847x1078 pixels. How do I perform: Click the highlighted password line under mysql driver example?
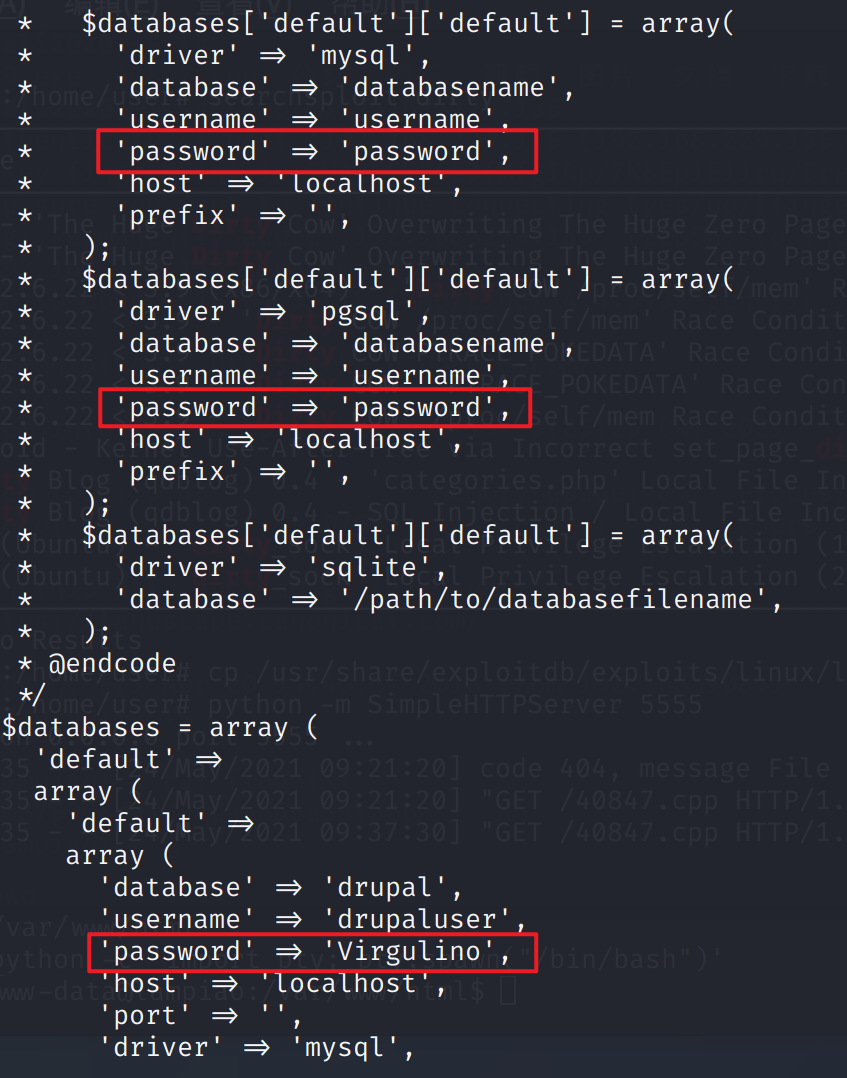click(316, 152)
